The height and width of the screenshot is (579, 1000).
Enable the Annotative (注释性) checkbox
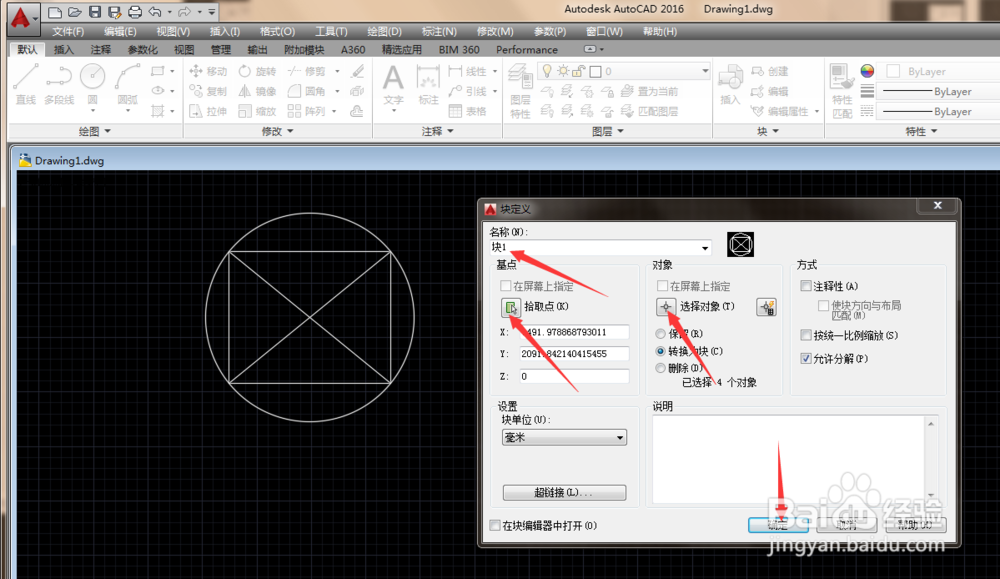point(806,286)
